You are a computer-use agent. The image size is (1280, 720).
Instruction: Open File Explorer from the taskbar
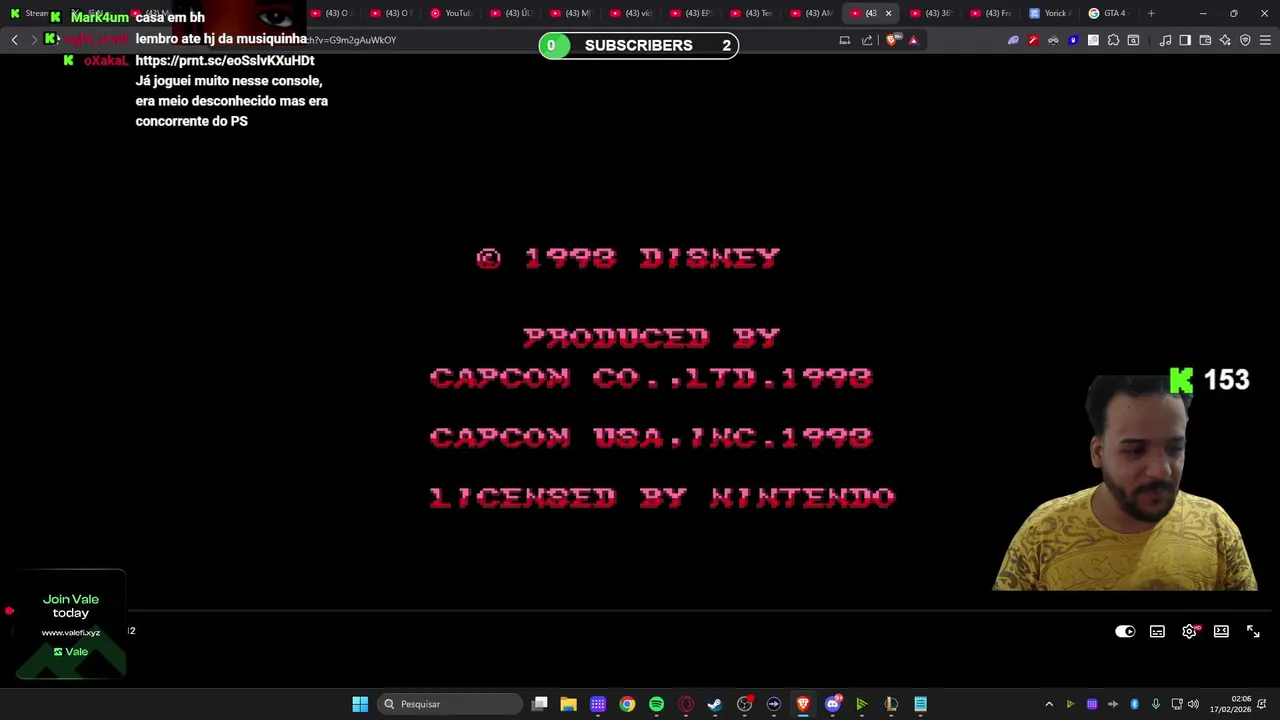pyautogui.click(x=568, y=704)
